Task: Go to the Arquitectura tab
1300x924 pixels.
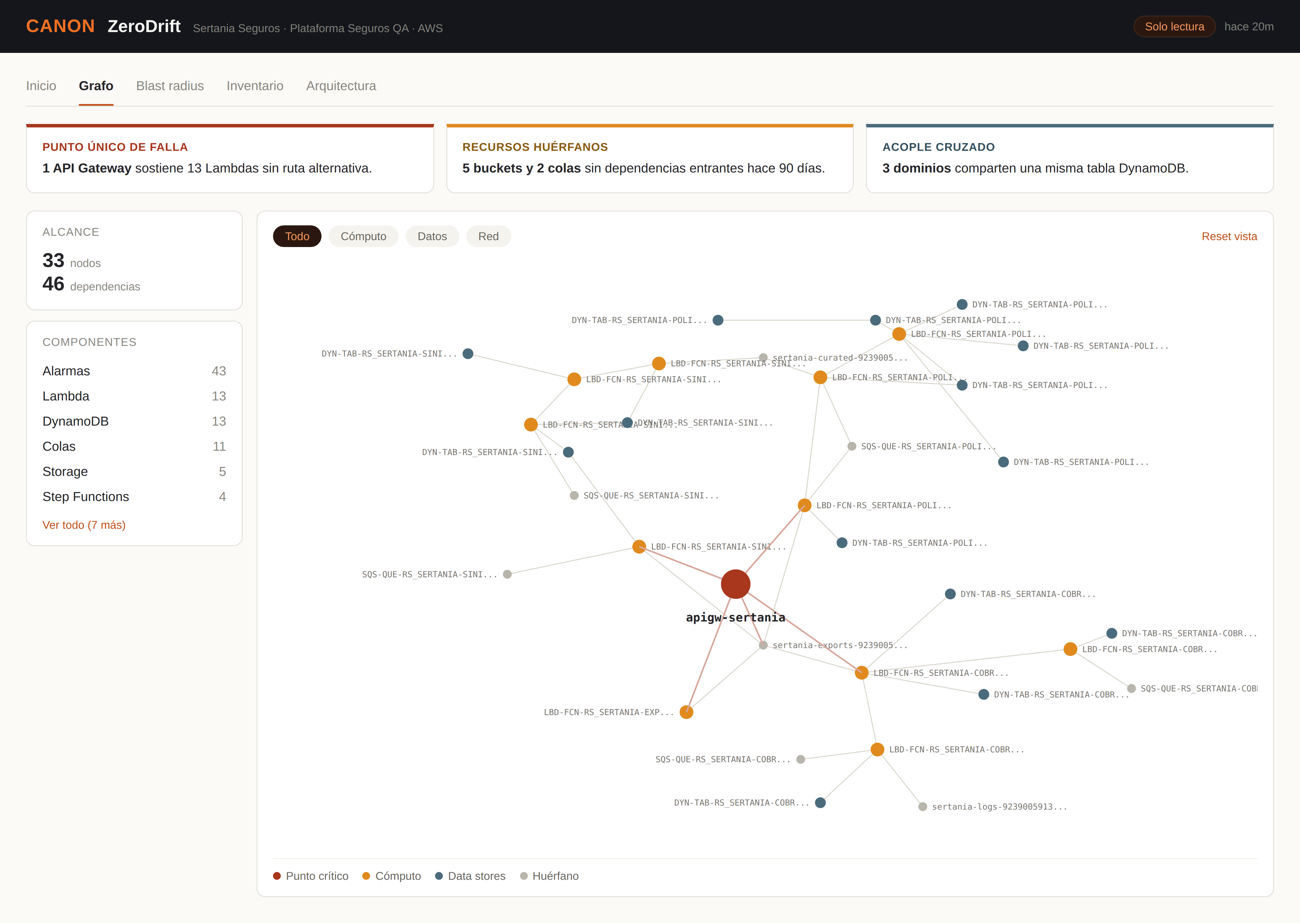Action: point(341,86)
